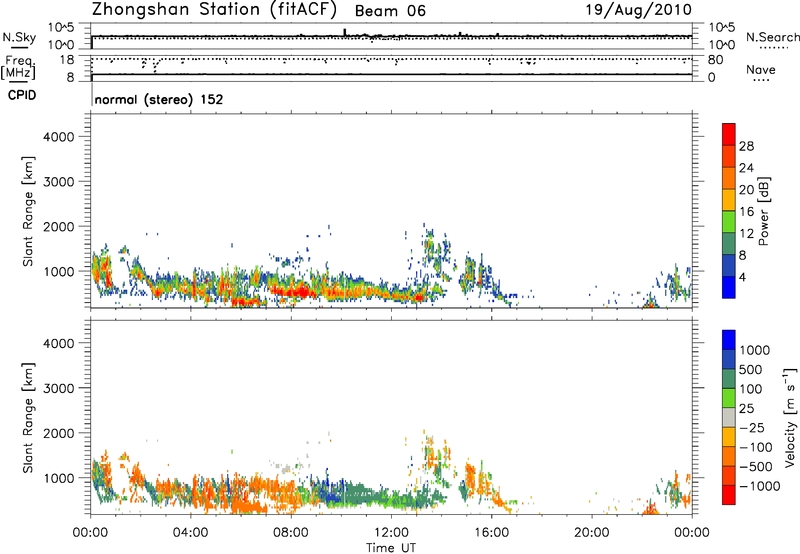The width and height of the screenshot is (800, 554).
Task: Click the red bottom segment of velocity colorbar
Action: [729, 495]
